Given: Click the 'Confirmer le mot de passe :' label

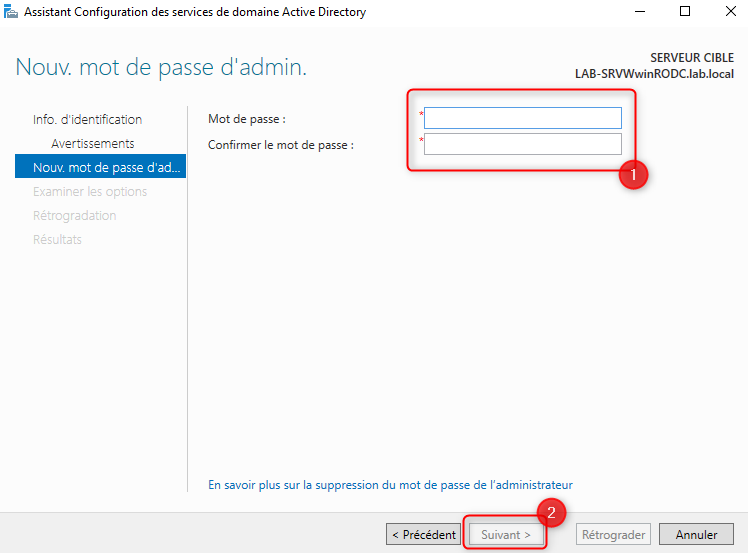Looking at the screenshot, I should click(280, 145).
